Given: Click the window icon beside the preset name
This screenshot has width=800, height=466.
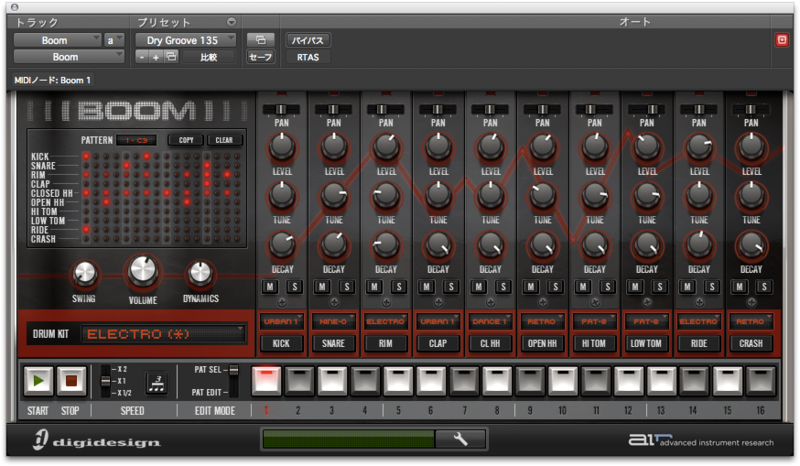Looking at the screenshot, I should coord(260,40).
